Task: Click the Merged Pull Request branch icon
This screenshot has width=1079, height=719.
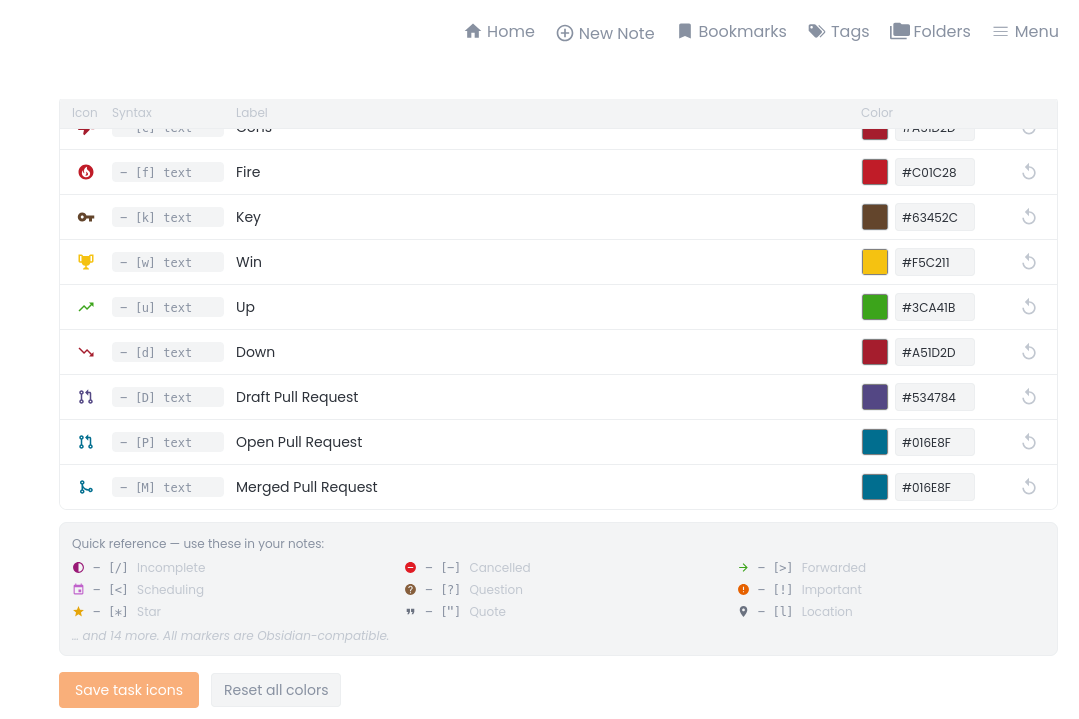Action: (86, 487)
